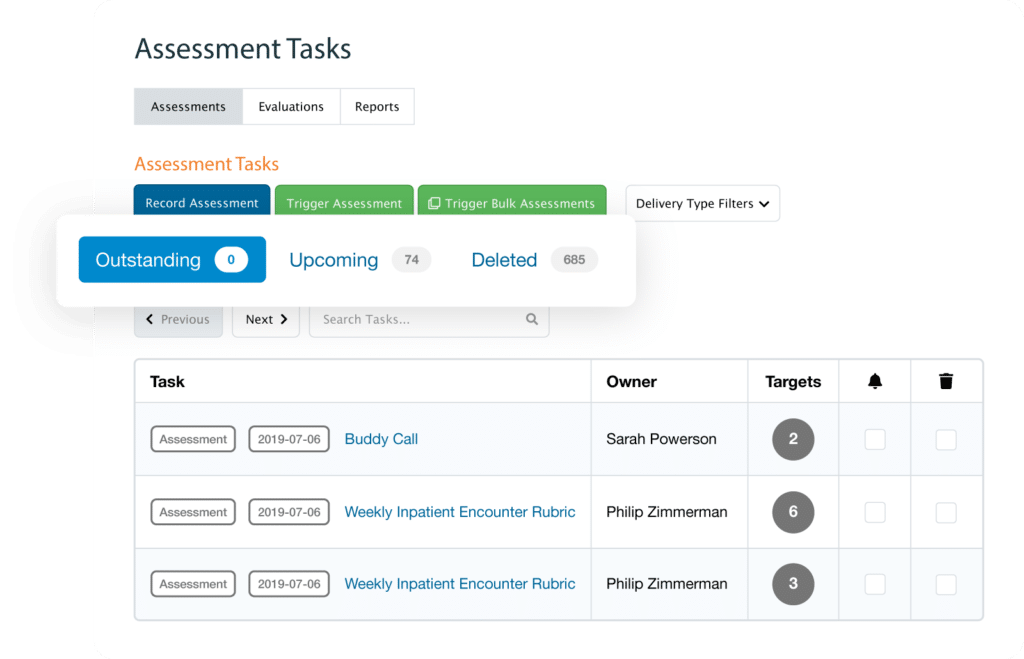The width and height of the screenshot is (1024, 659).
Task: Select the Deleted tasks tab
Action: [x=534, y=259]
